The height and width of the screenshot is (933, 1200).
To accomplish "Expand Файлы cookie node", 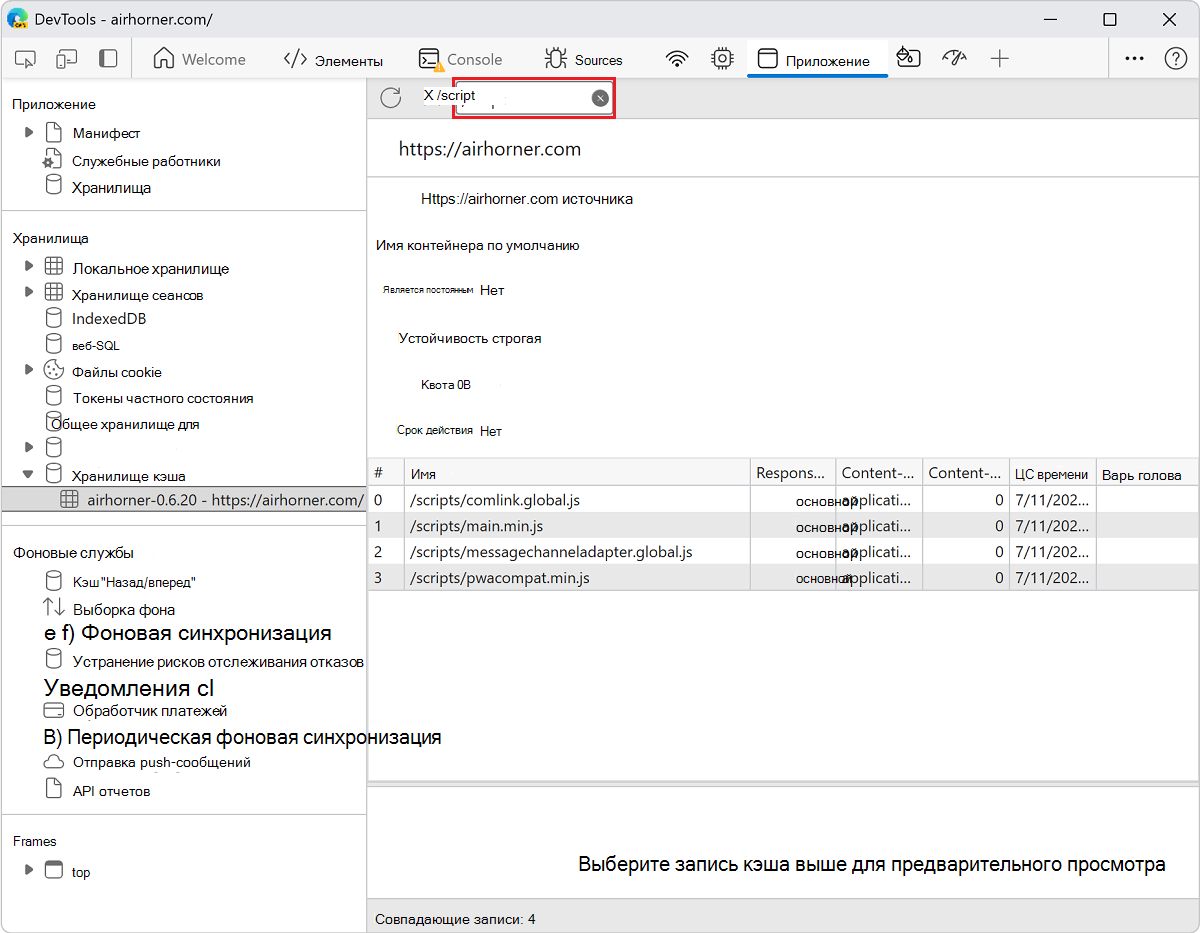I will pos(28,370).
